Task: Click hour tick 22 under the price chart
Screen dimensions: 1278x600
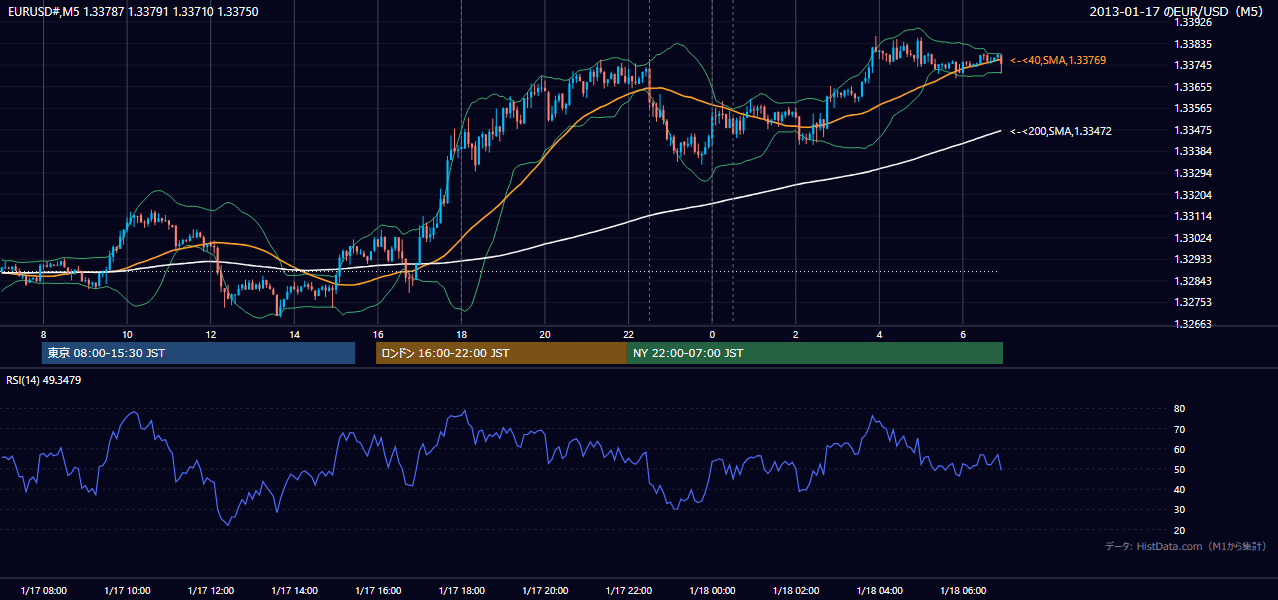Action: 629,334
